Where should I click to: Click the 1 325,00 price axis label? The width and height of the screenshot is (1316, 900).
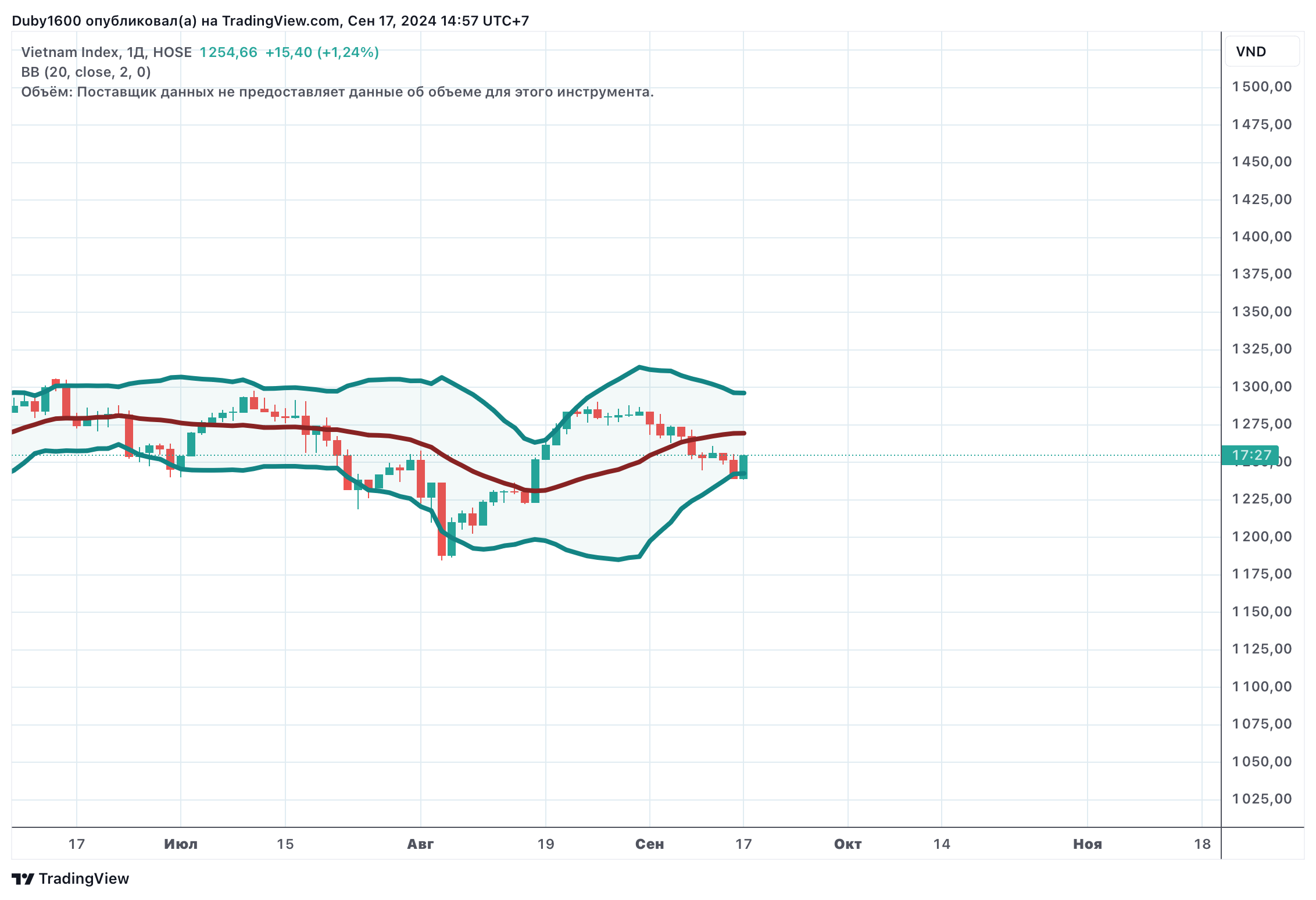pyautogui.click(x=1262, y=349)
